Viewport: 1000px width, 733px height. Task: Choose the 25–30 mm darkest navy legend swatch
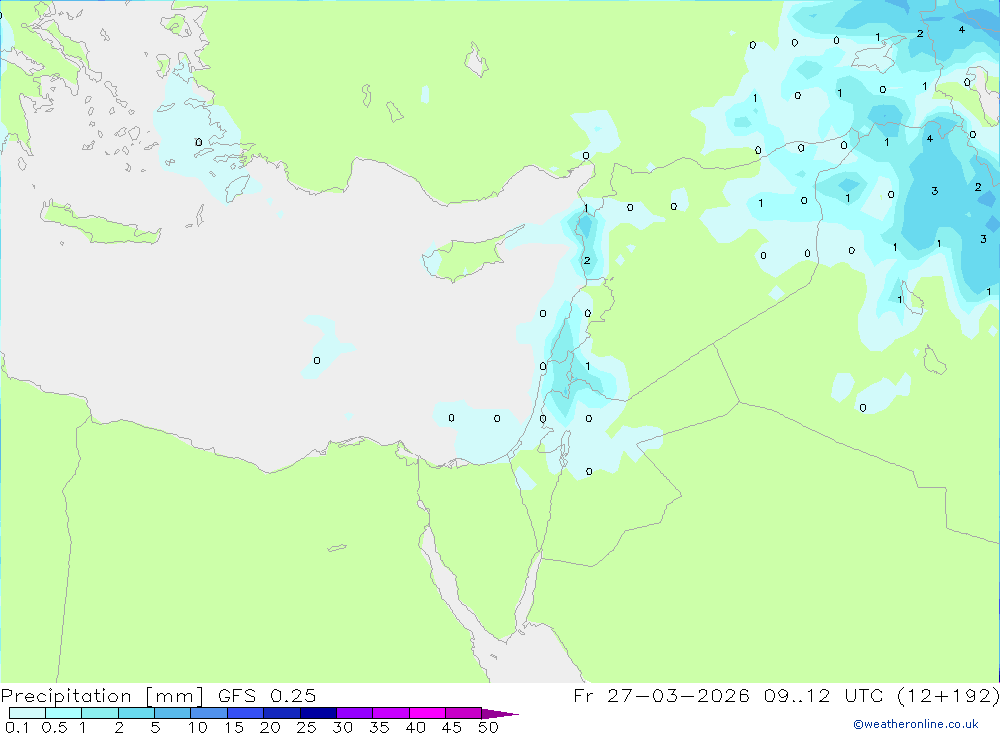point(318,713)
